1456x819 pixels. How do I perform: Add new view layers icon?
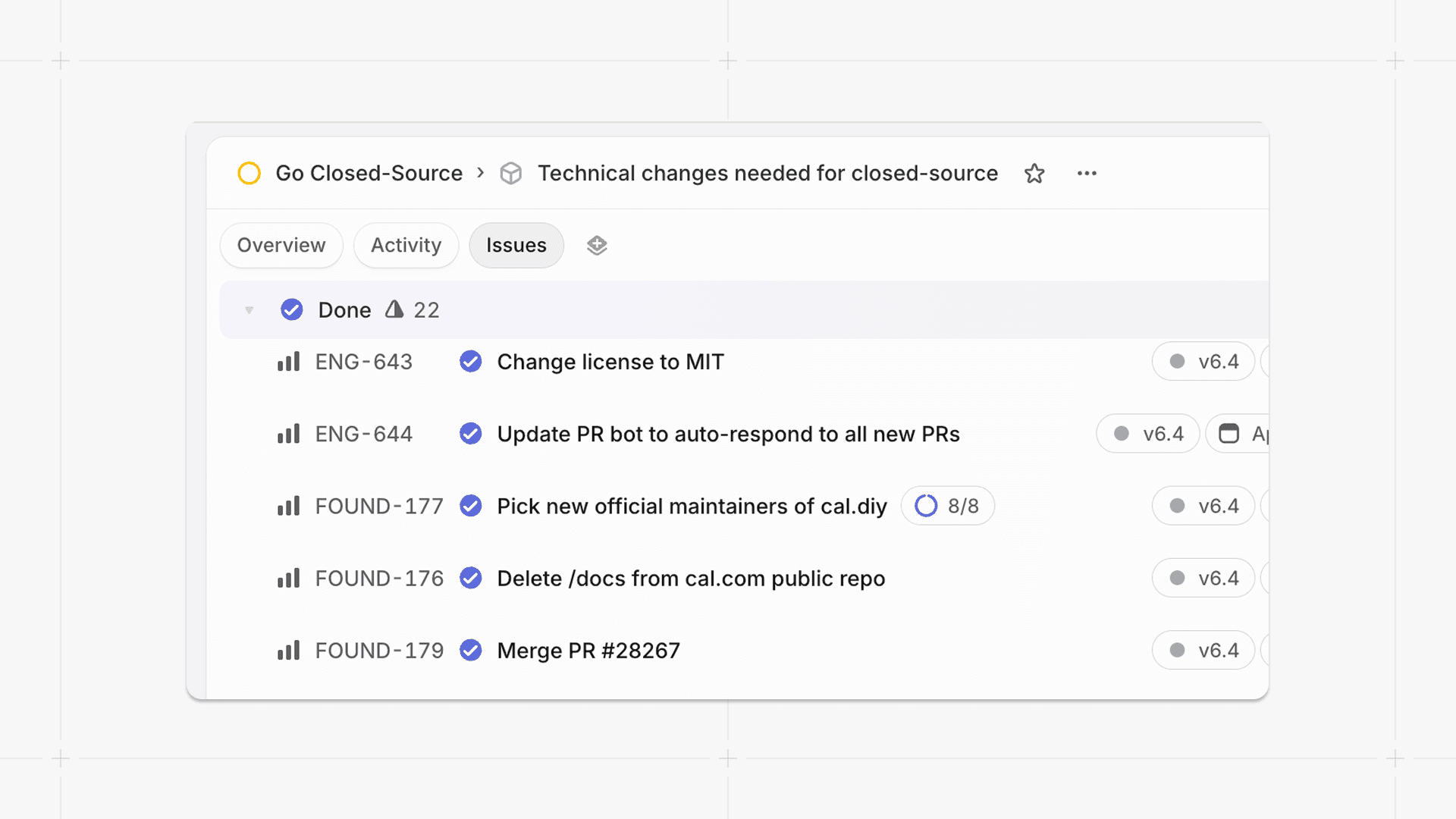597,245
